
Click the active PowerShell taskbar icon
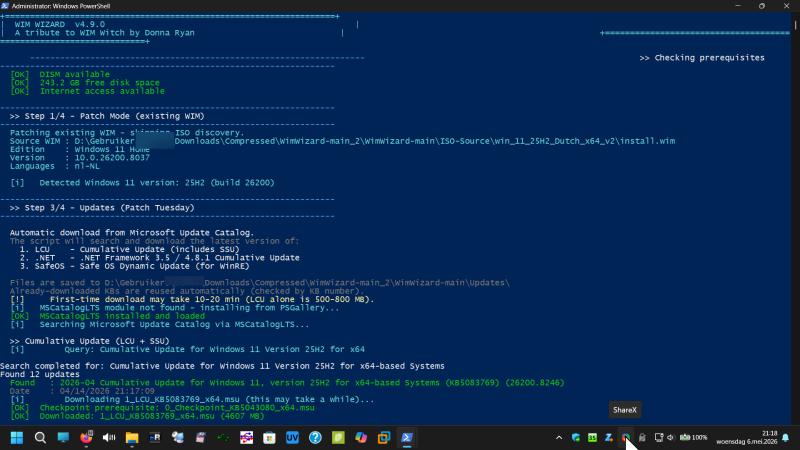click(x=407, y=438)
